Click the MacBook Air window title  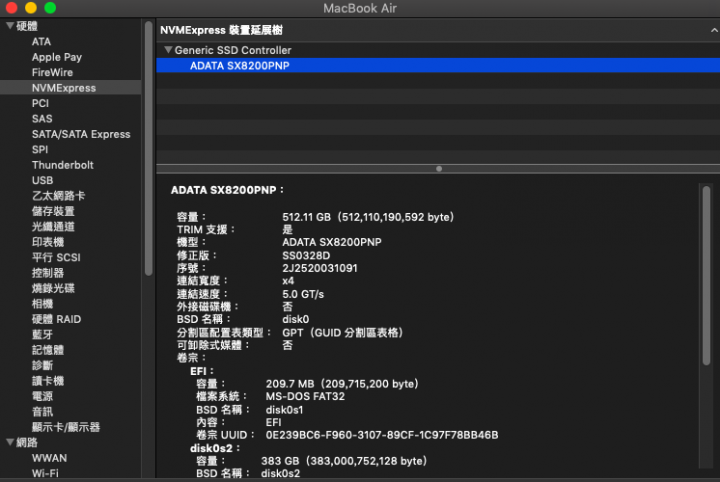click(x=360, y=8)
